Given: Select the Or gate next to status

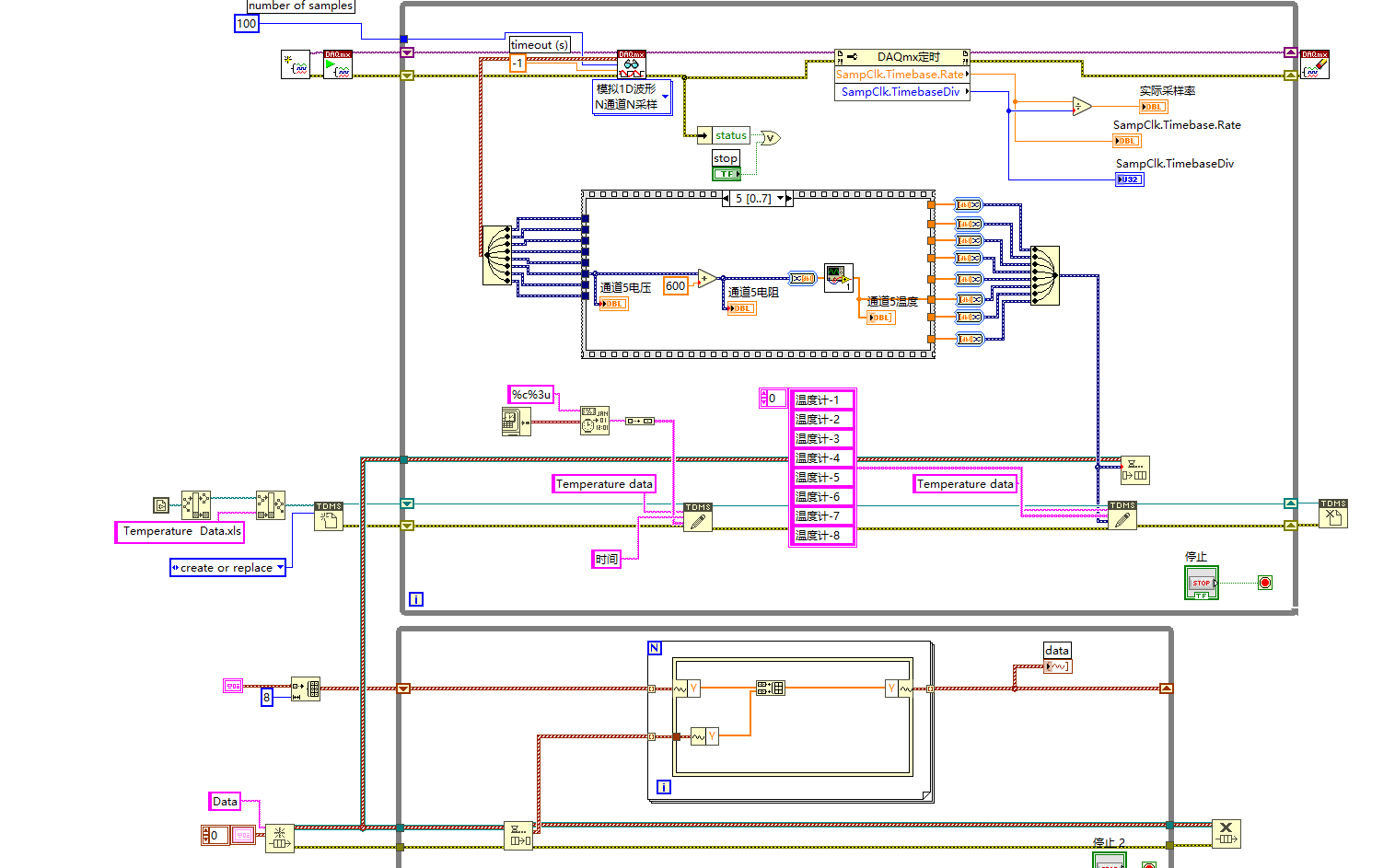Looking at the screenshot, I should point(772,138).
